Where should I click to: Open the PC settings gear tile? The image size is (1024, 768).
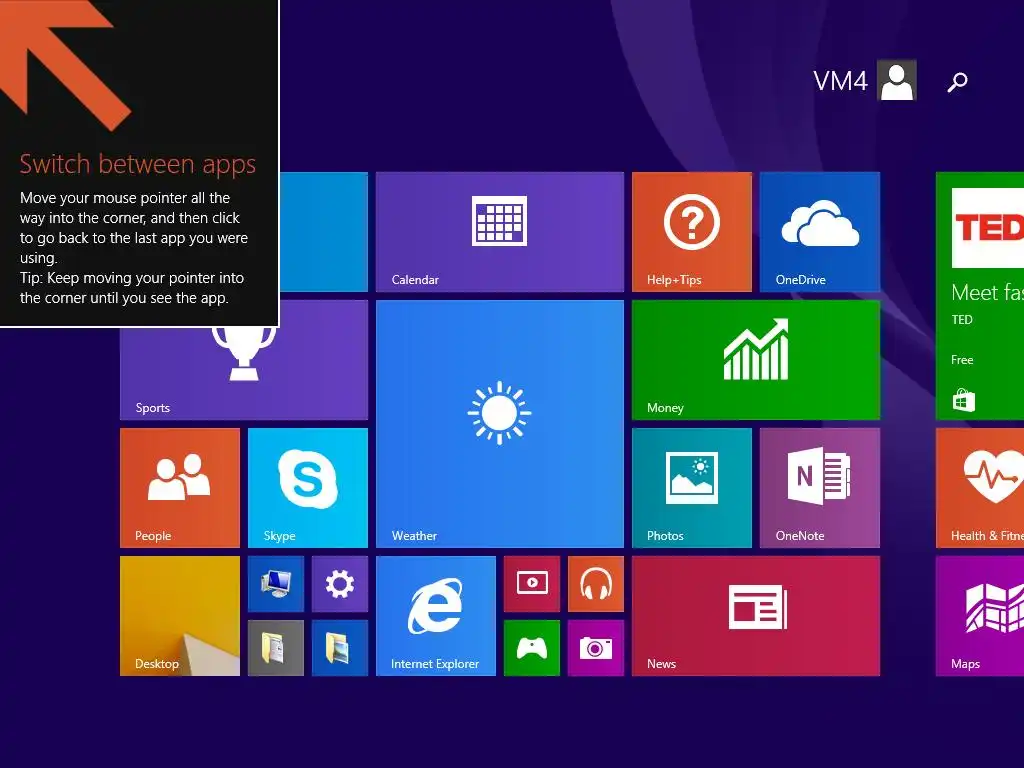click(x=340, y=584)
